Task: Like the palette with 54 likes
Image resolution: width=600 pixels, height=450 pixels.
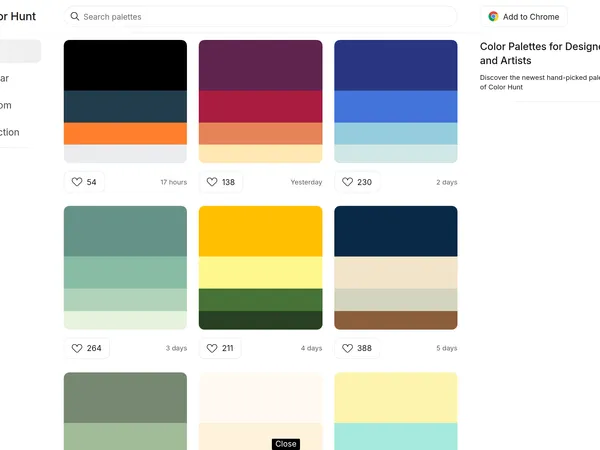Action: coord(84,182)
